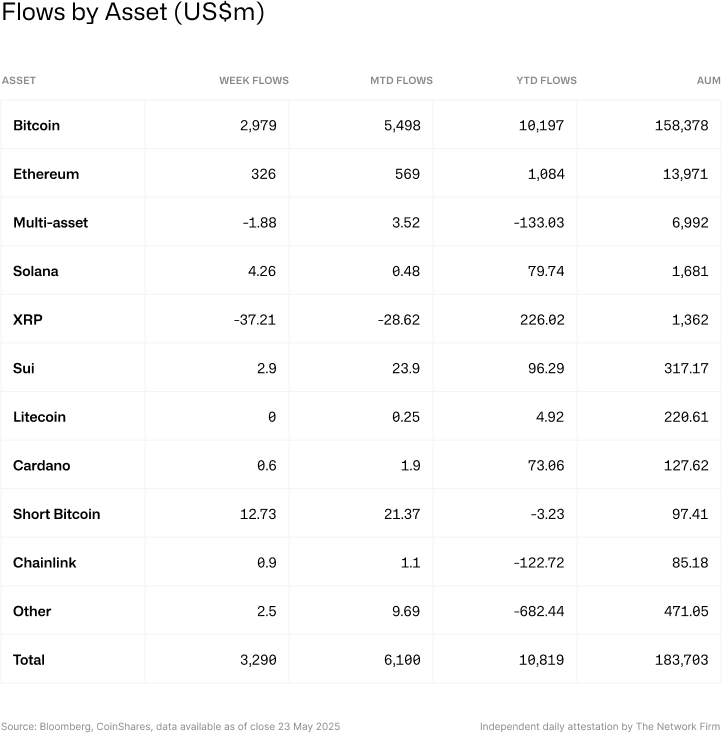Click the Total row label

(x=29, y=660)
